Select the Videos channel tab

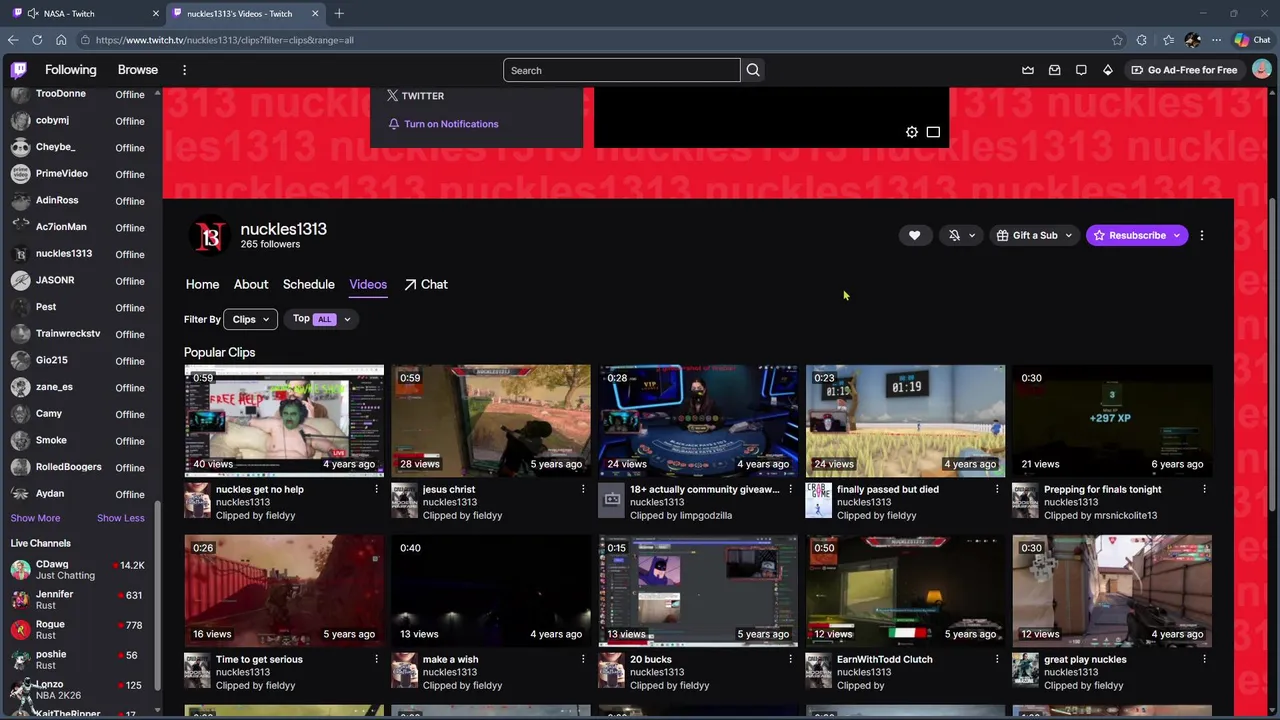click(x=368, y=284)
